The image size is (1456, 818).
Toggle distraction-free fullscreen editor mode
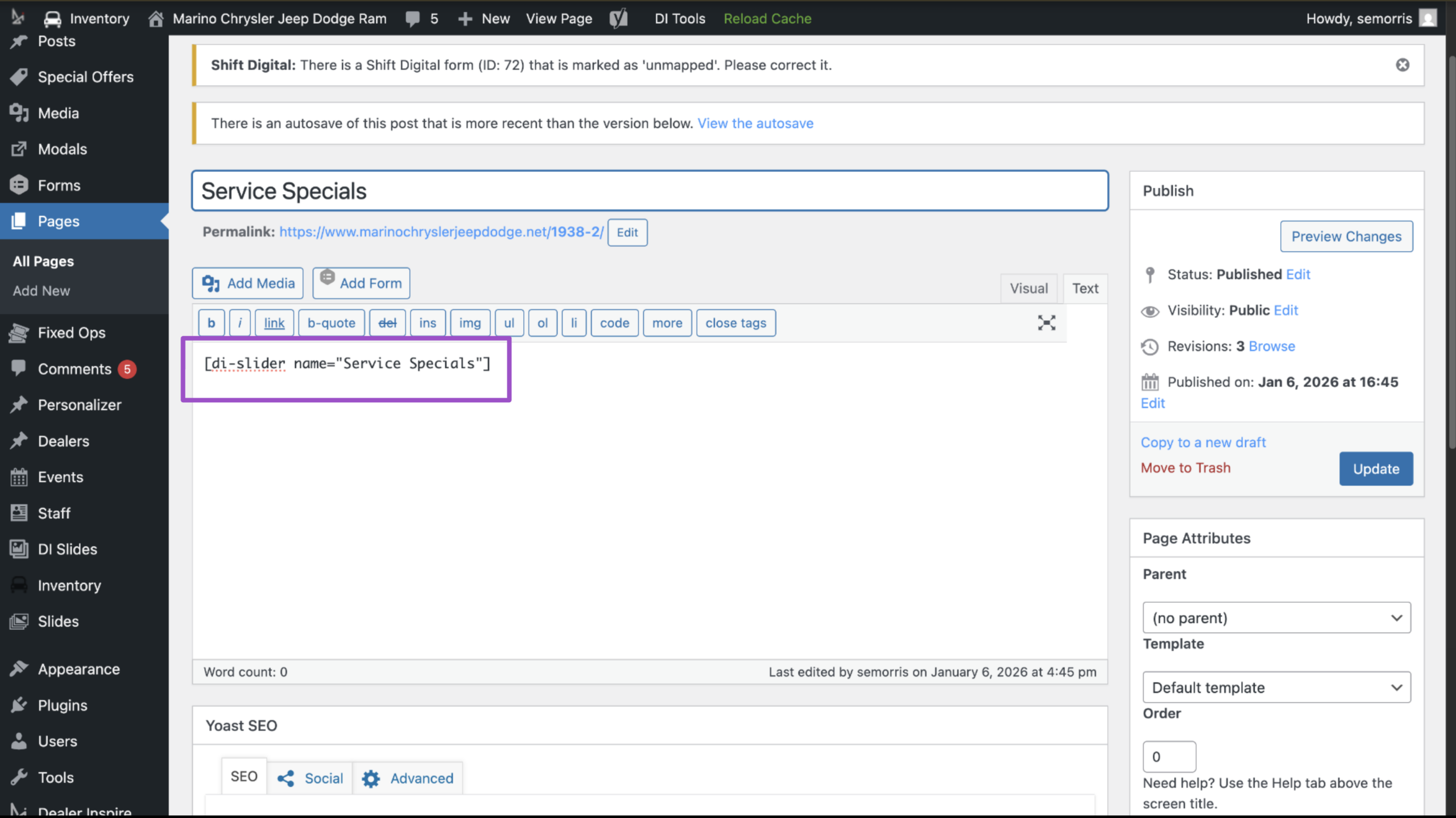point(1046,323)
